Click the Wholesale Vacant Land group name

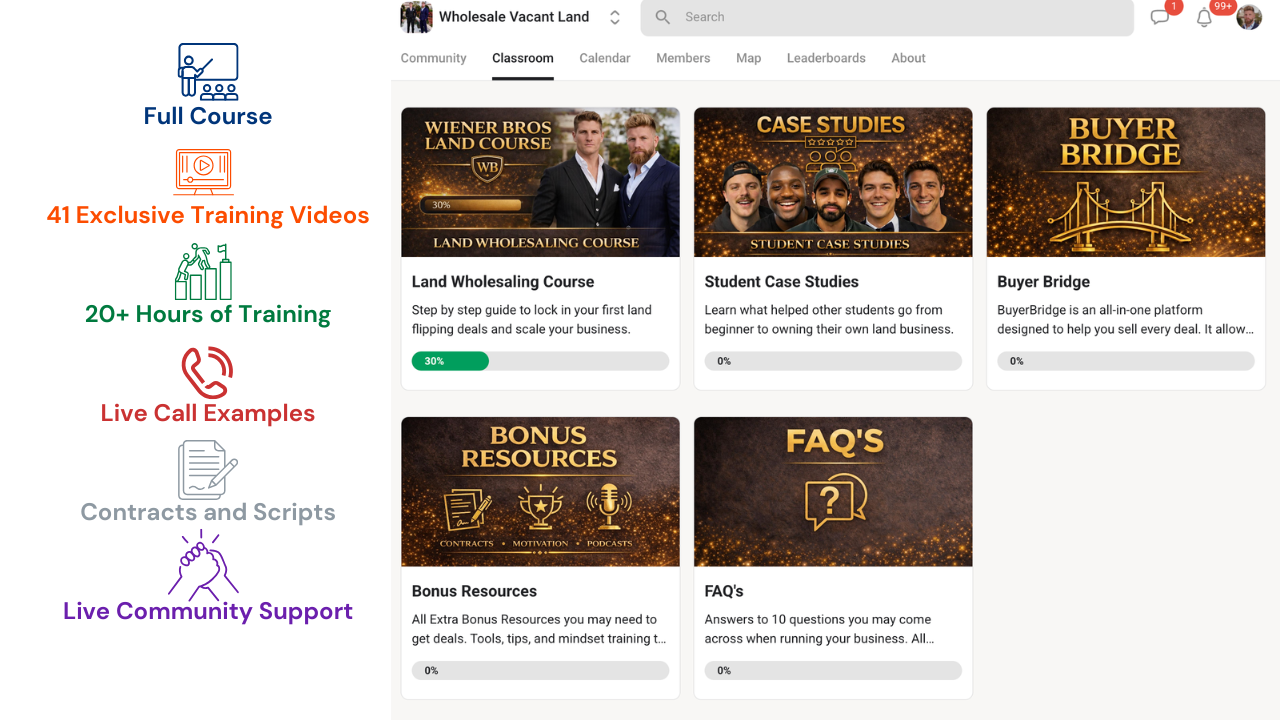[514, 17]
